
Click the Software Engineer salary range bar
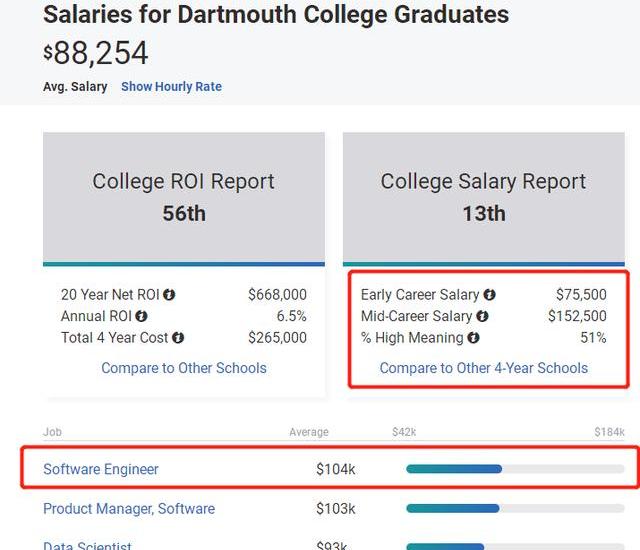[515, 469]
